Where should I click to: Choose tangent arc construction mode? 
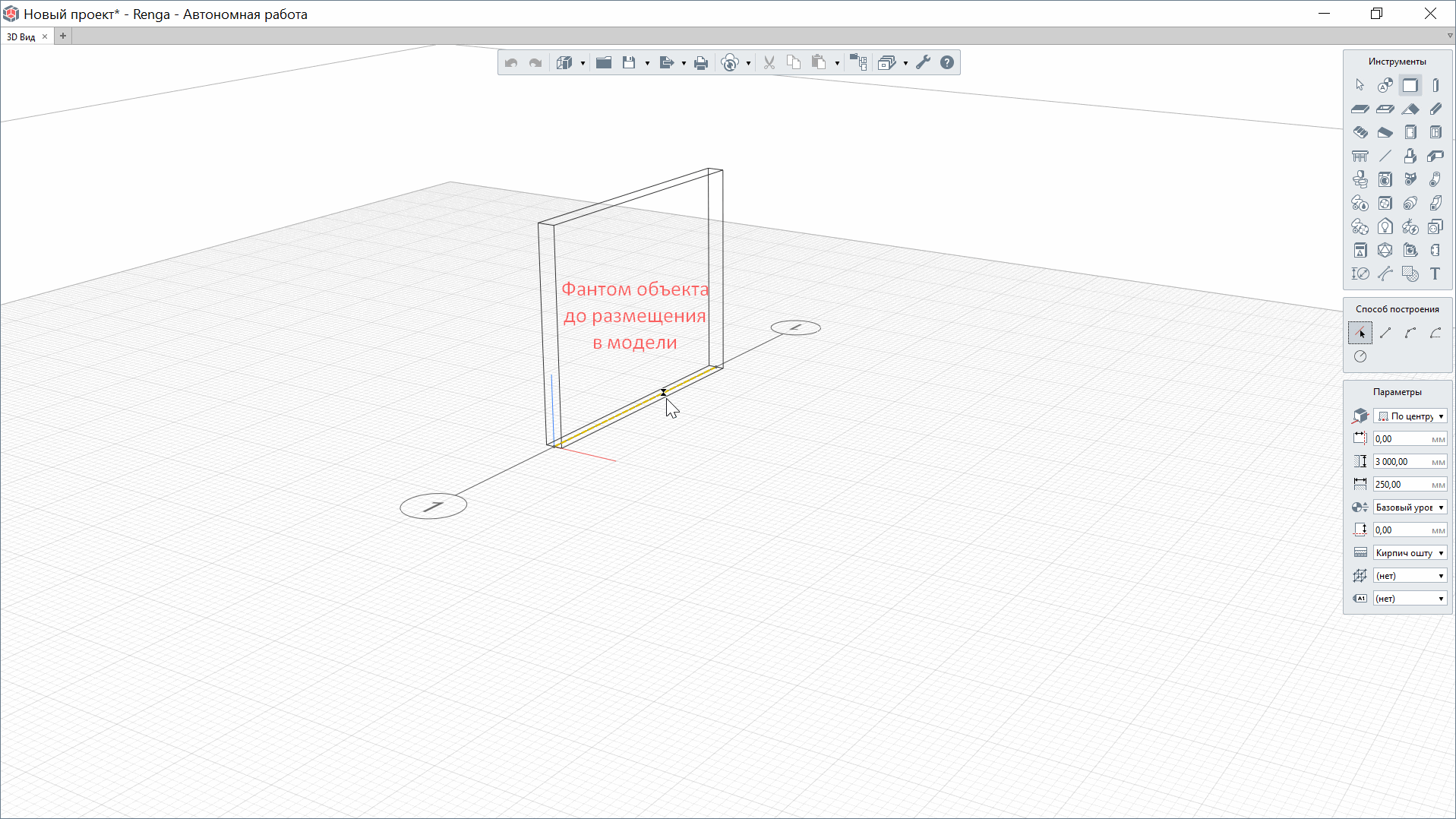[1435, 333]
